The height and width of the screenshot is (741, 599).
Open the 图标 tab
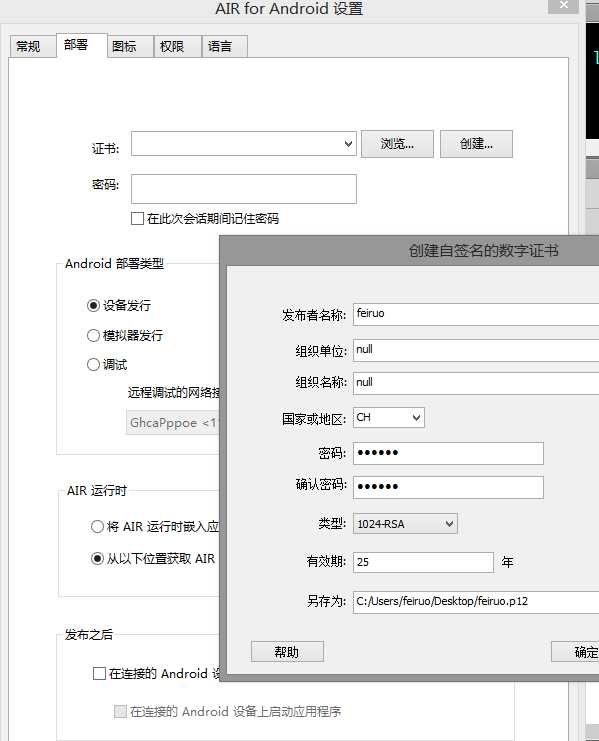tap(130, 46)
